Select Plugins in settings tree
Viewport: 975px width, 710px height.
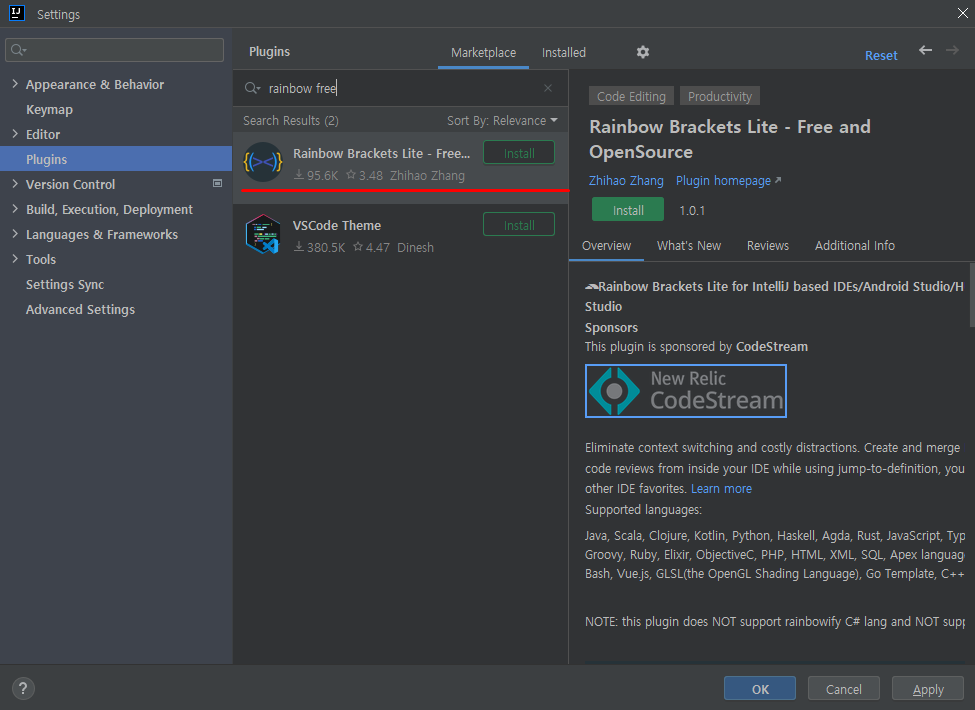pos(116,159)
